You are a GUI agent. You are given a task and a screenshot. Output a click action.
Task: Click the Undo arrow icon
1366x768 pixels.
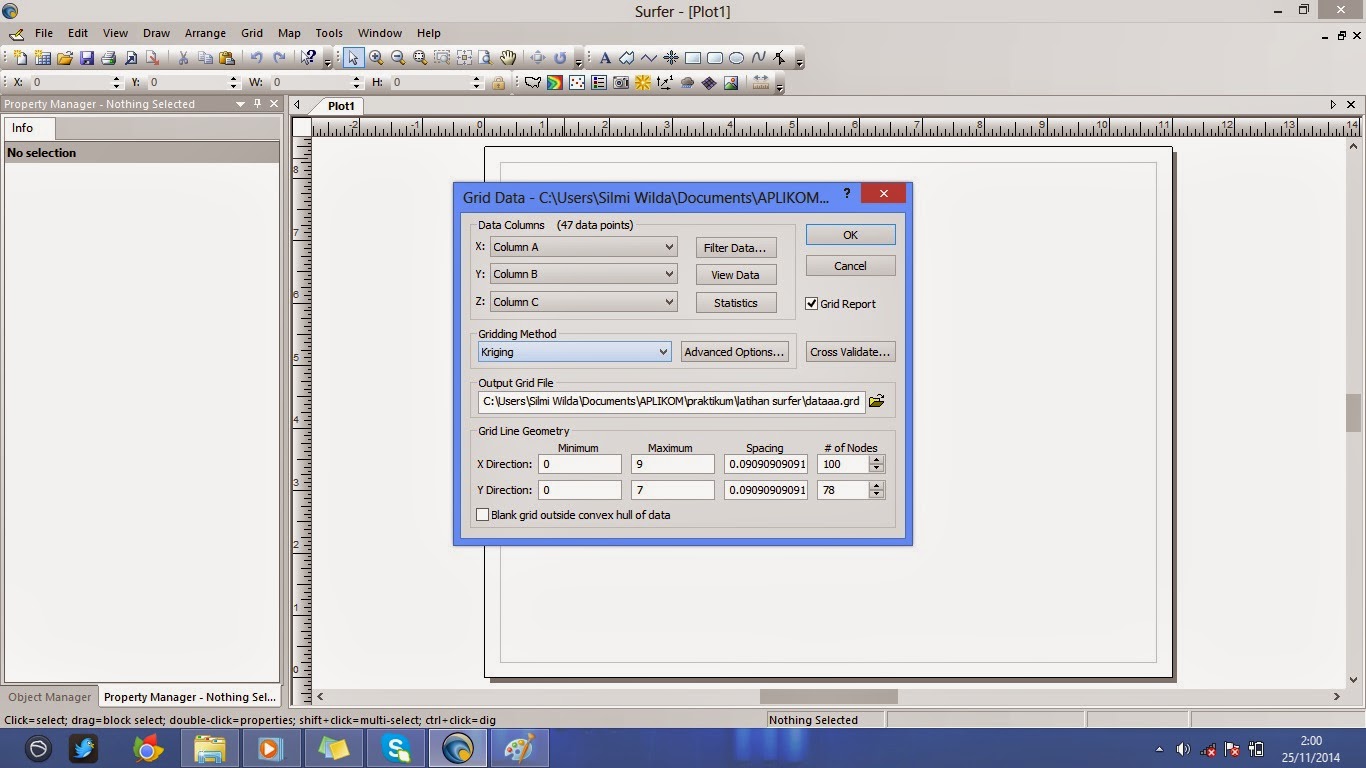point(257,58)
